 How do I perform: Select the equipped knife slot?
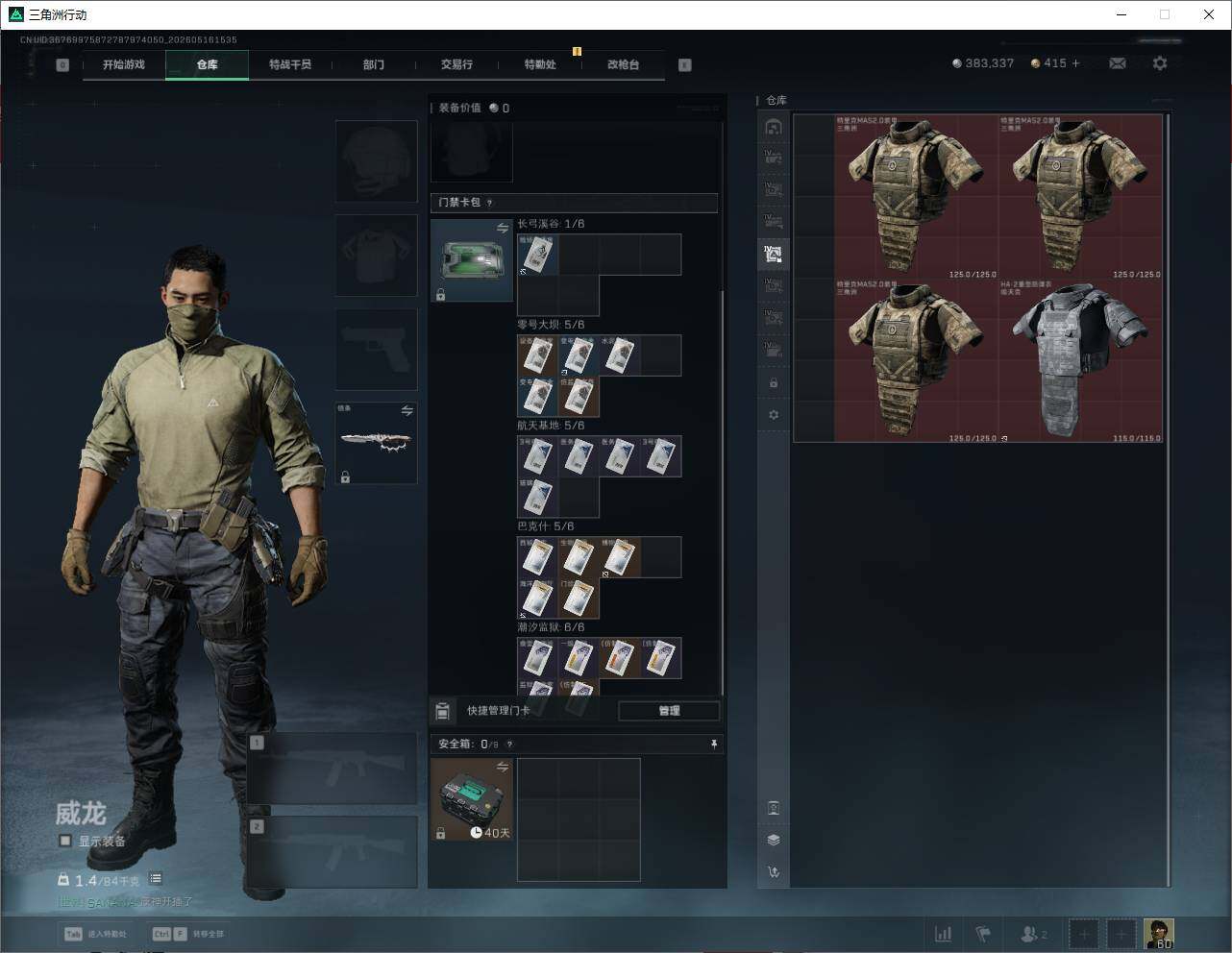(376, 443)
